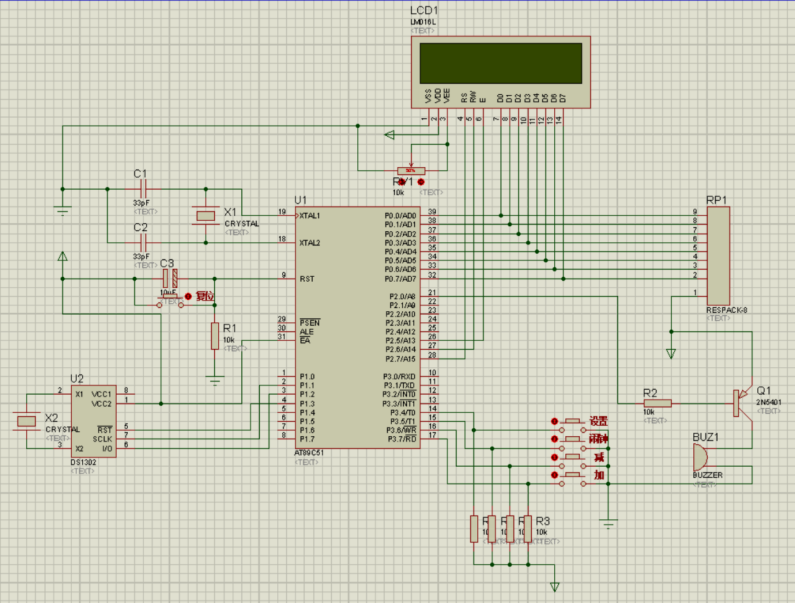Click the XTAL2 pin label on U1
The height and width of the screenshot is (603, 795).
coord(310,242)
